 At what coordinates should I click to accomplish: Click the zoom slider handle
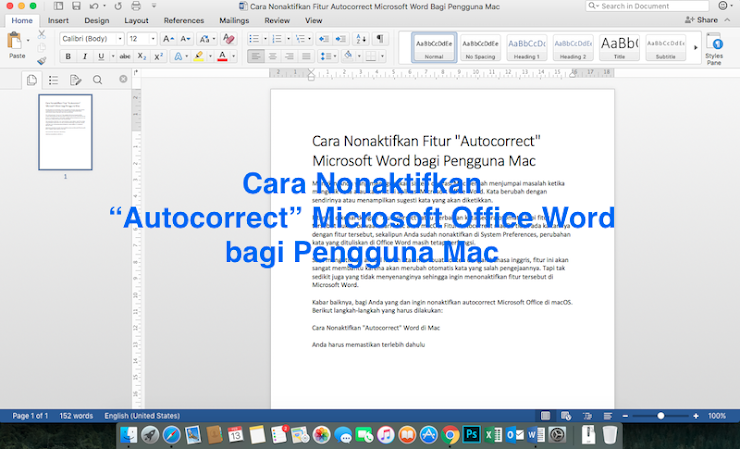pyautogui.click(x=661, y=416)
